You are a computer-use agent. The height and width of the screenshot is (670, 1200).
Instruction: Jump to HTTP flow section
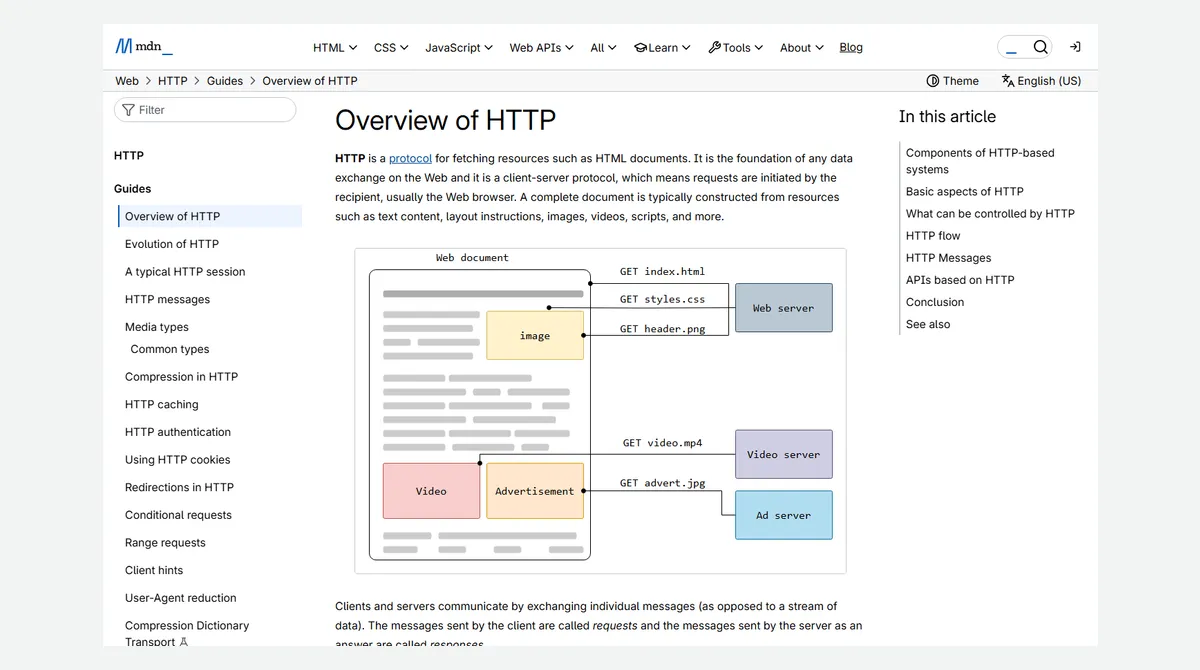click(x=933, y=236)
